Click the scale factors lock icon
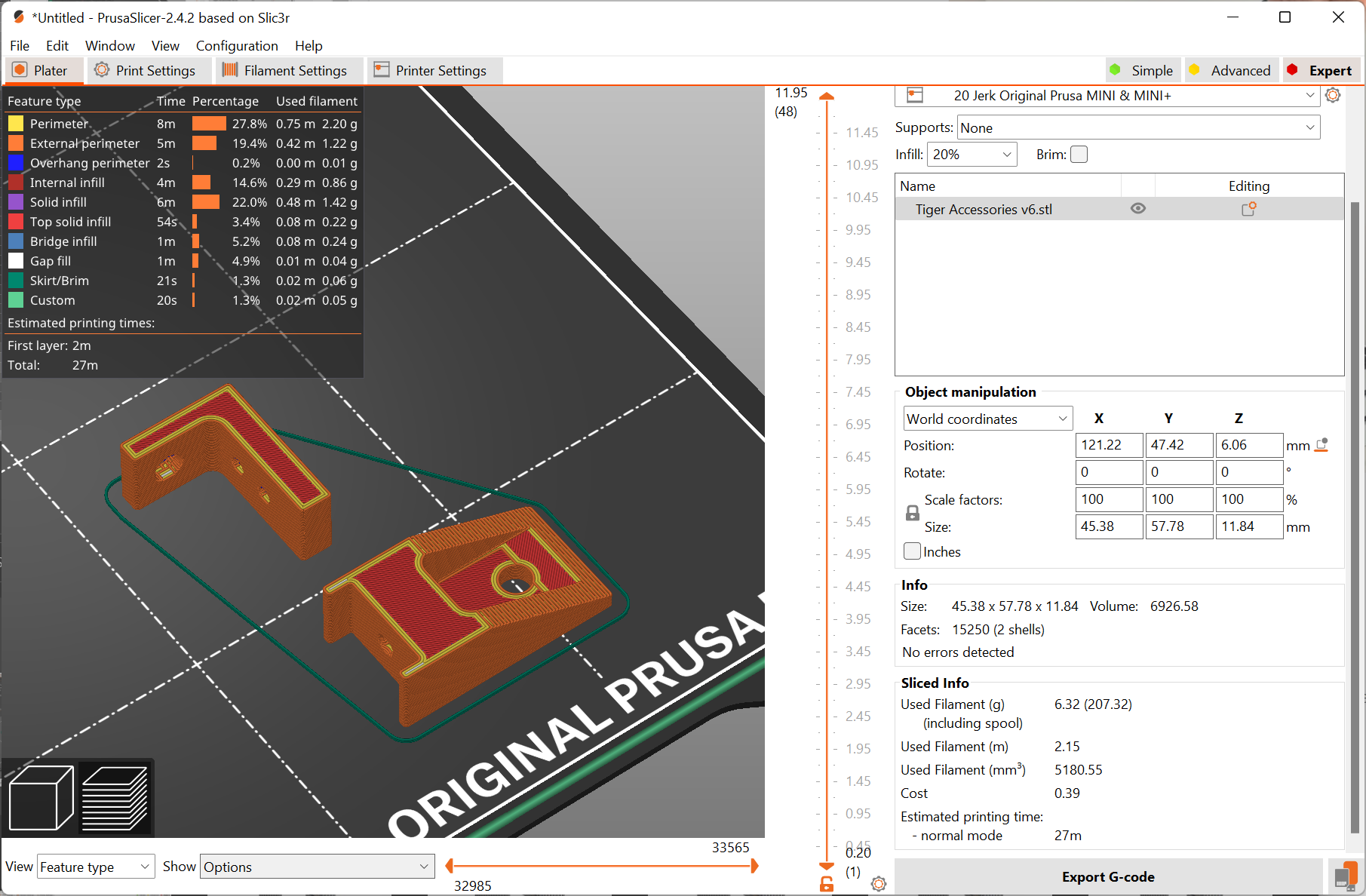1366x896 pixels. (912, 513)
